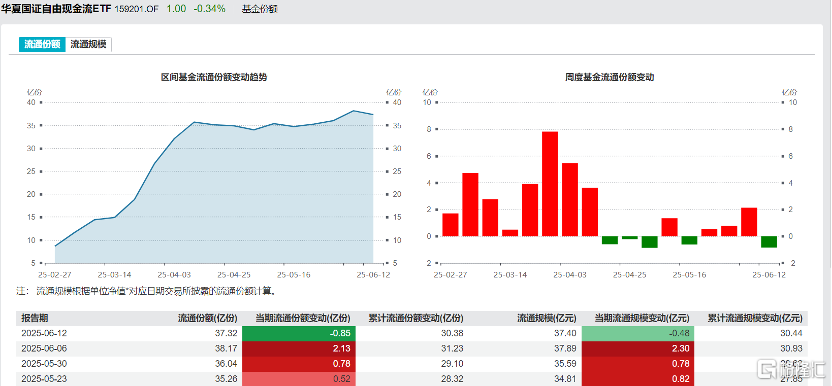Click the 基金份额 label in header
Viewport: 832px width, 386px height.
pos(259,9)
